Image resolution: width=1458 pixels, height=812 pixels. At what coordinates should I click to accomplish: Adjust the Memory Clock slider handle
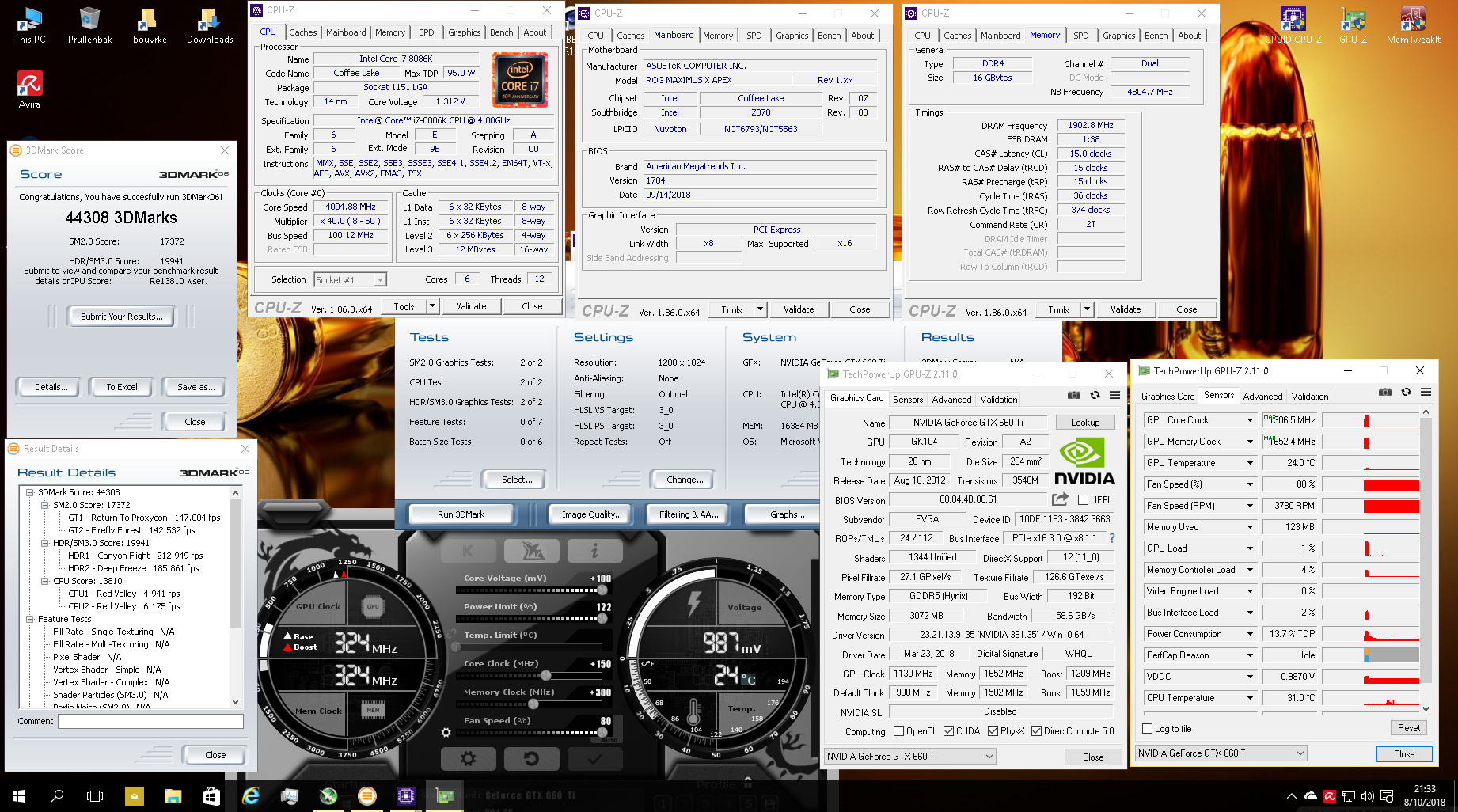click(x=533, y=704)
